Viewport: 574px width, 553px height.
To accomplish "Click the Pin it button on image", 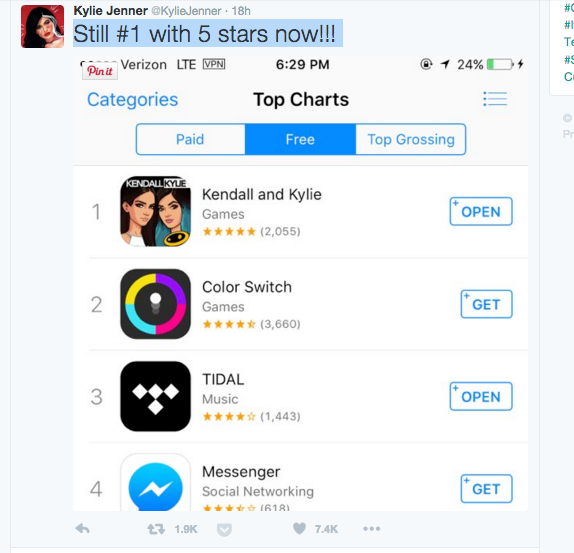I will 100,71.
